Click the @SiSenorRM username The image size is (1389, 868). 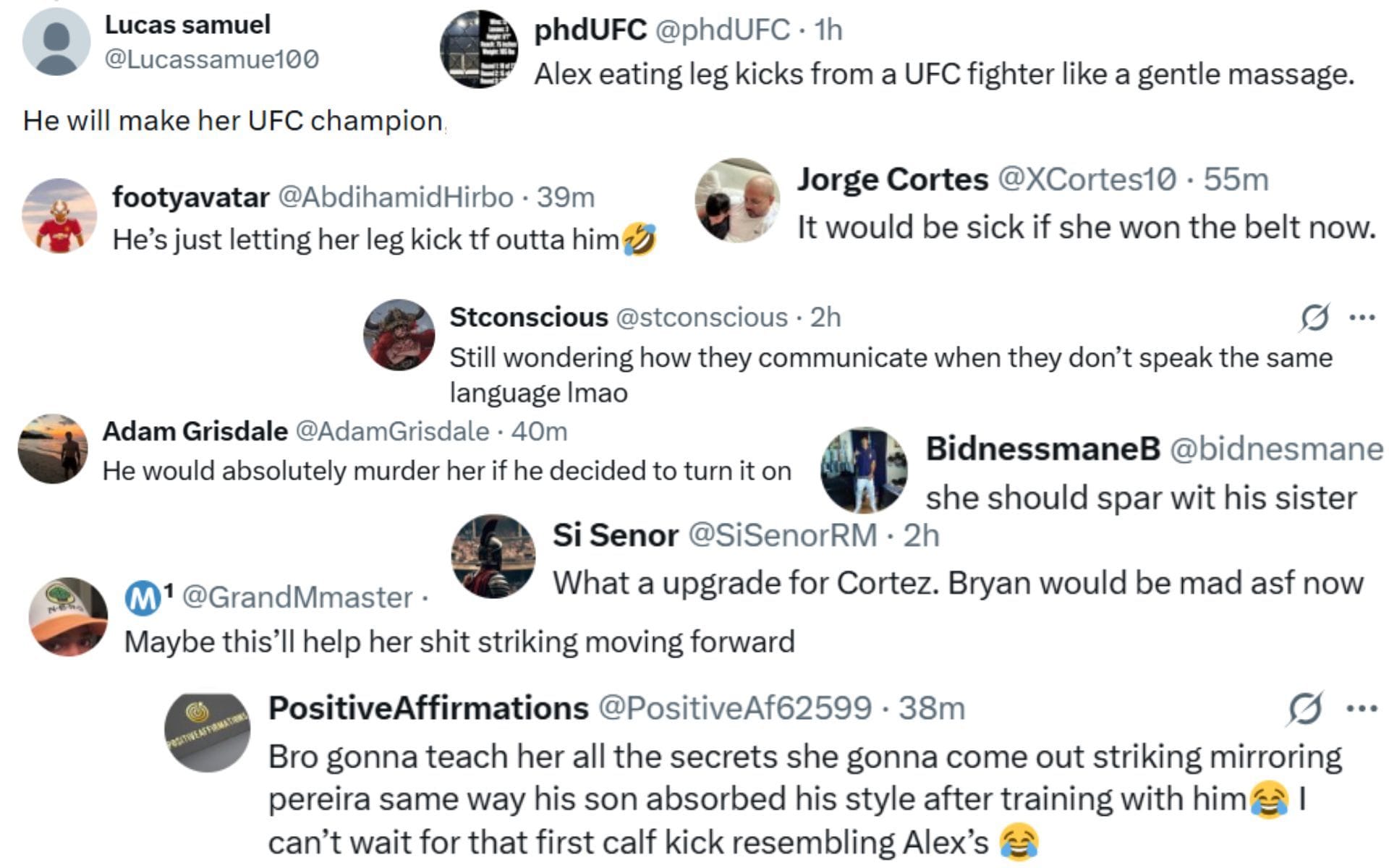pos(782,536)
